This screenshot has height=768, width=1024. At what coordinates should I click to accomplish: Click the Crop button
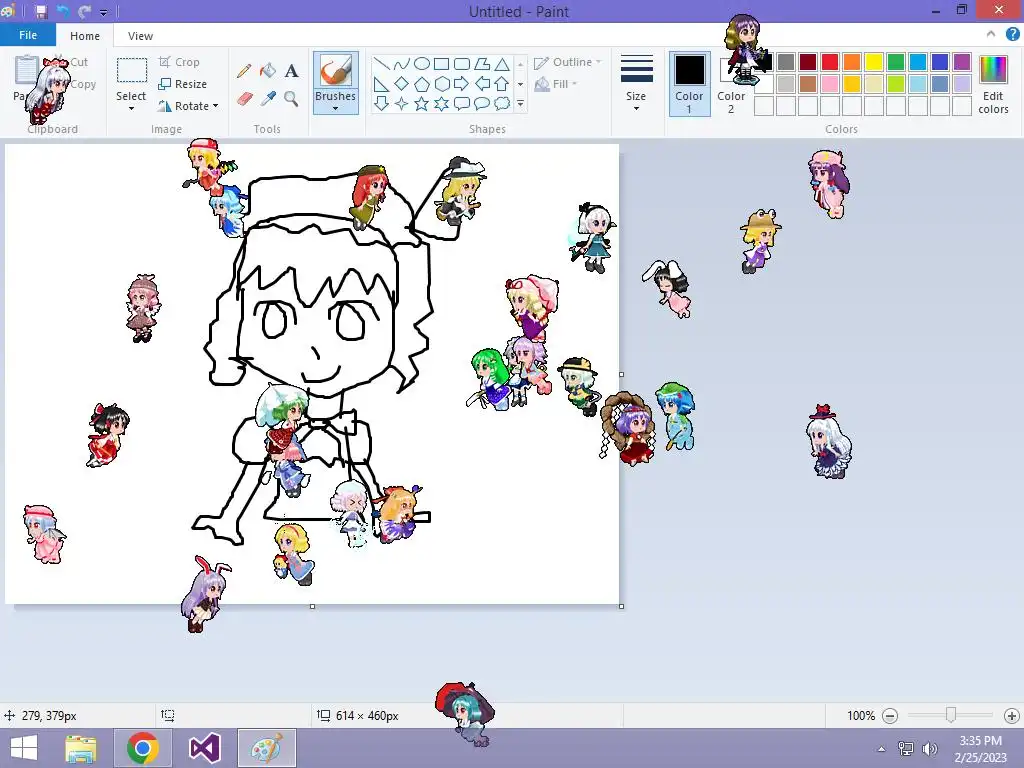pos(179,62)
